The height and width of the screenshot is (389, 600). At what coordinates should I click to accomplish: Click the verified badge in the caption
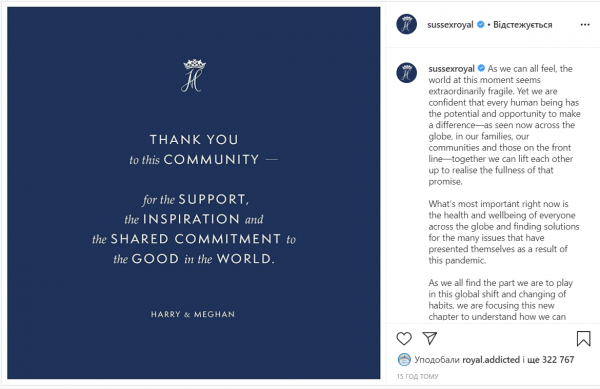pyautogui.click(x=481, y=68)
